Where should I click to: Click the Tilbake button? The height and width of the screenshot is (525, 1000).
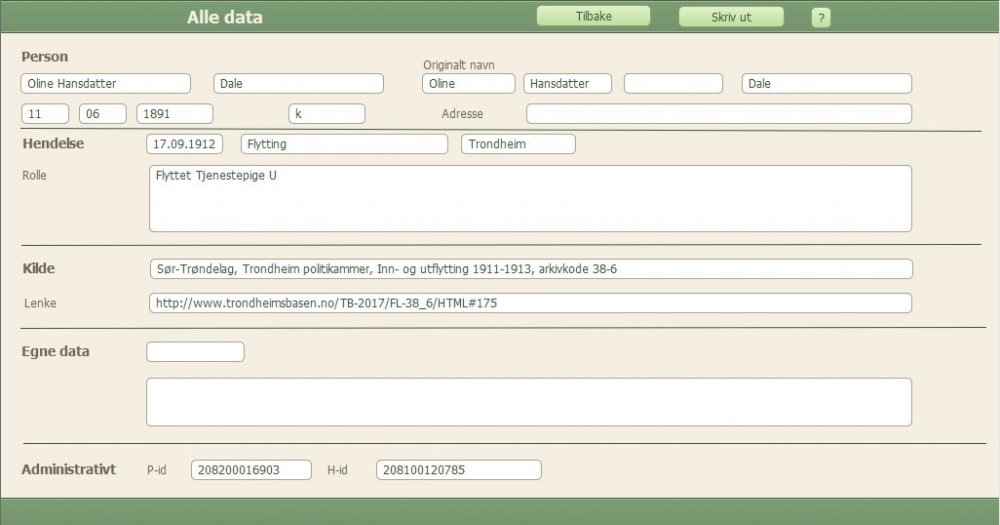coord(593,17)
